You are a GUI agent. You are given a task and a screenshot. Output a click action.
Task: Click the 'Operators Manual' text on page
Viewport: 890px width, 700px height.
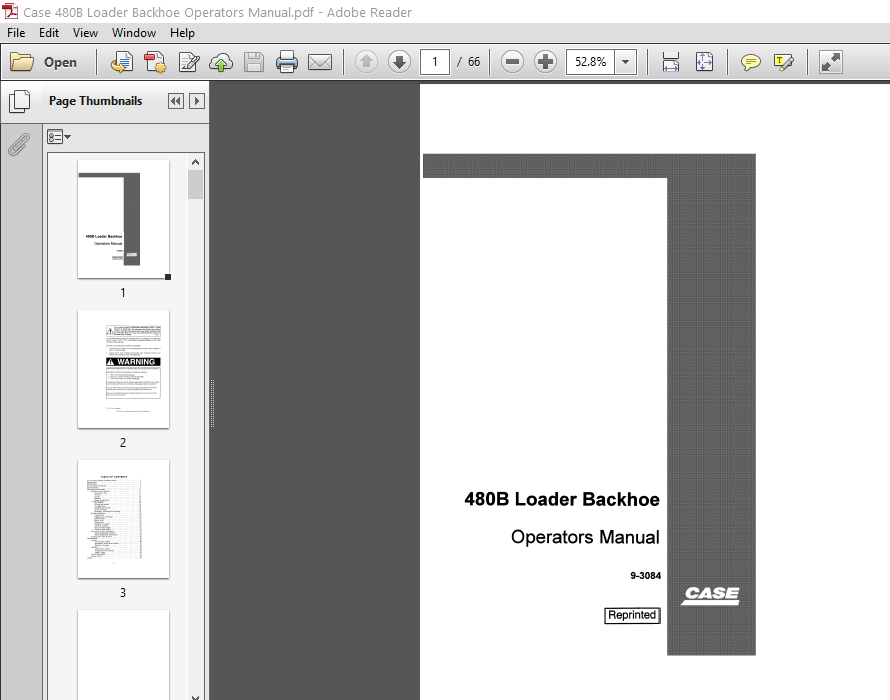point(585,537)
